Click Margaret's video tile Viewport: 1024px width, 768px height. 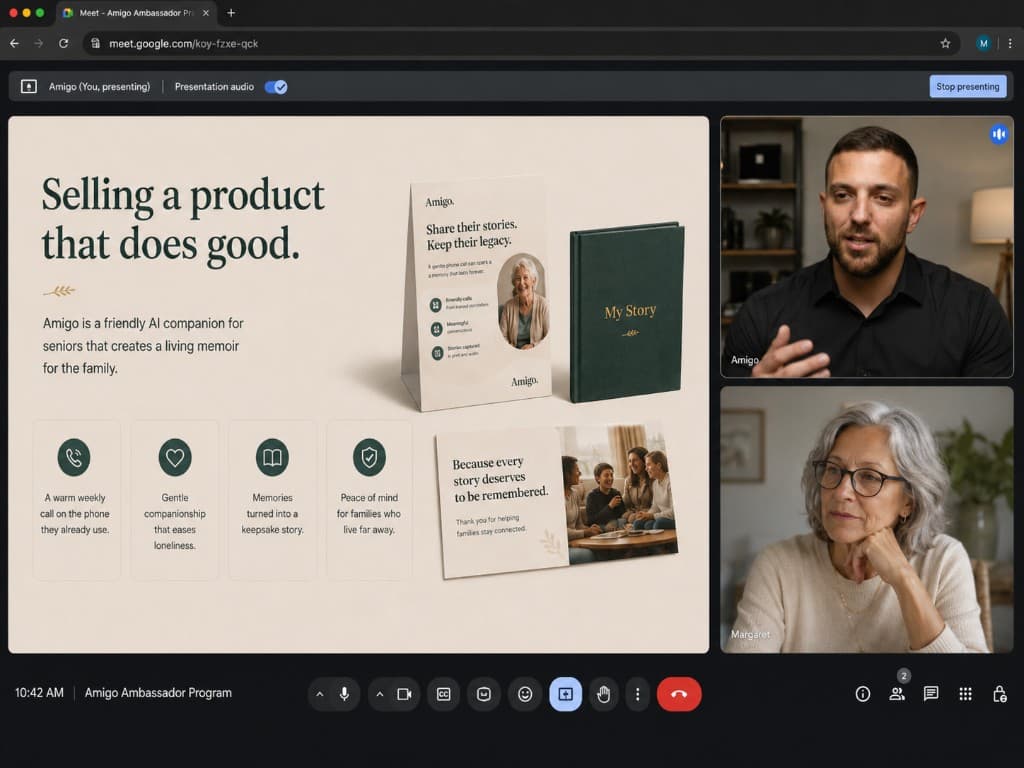pos(867,519)
